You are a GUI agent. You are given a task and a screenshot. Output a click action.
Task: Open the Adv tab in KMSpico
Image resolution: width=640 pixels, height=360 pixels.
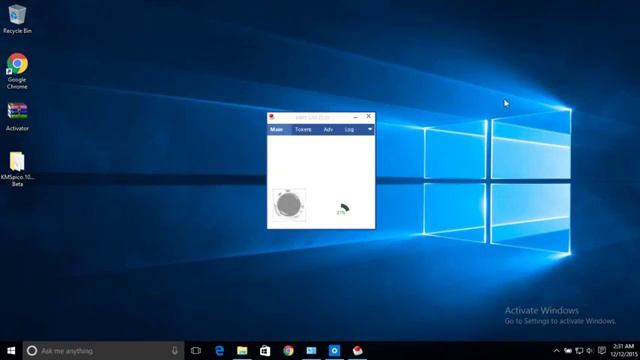point(328,129)
